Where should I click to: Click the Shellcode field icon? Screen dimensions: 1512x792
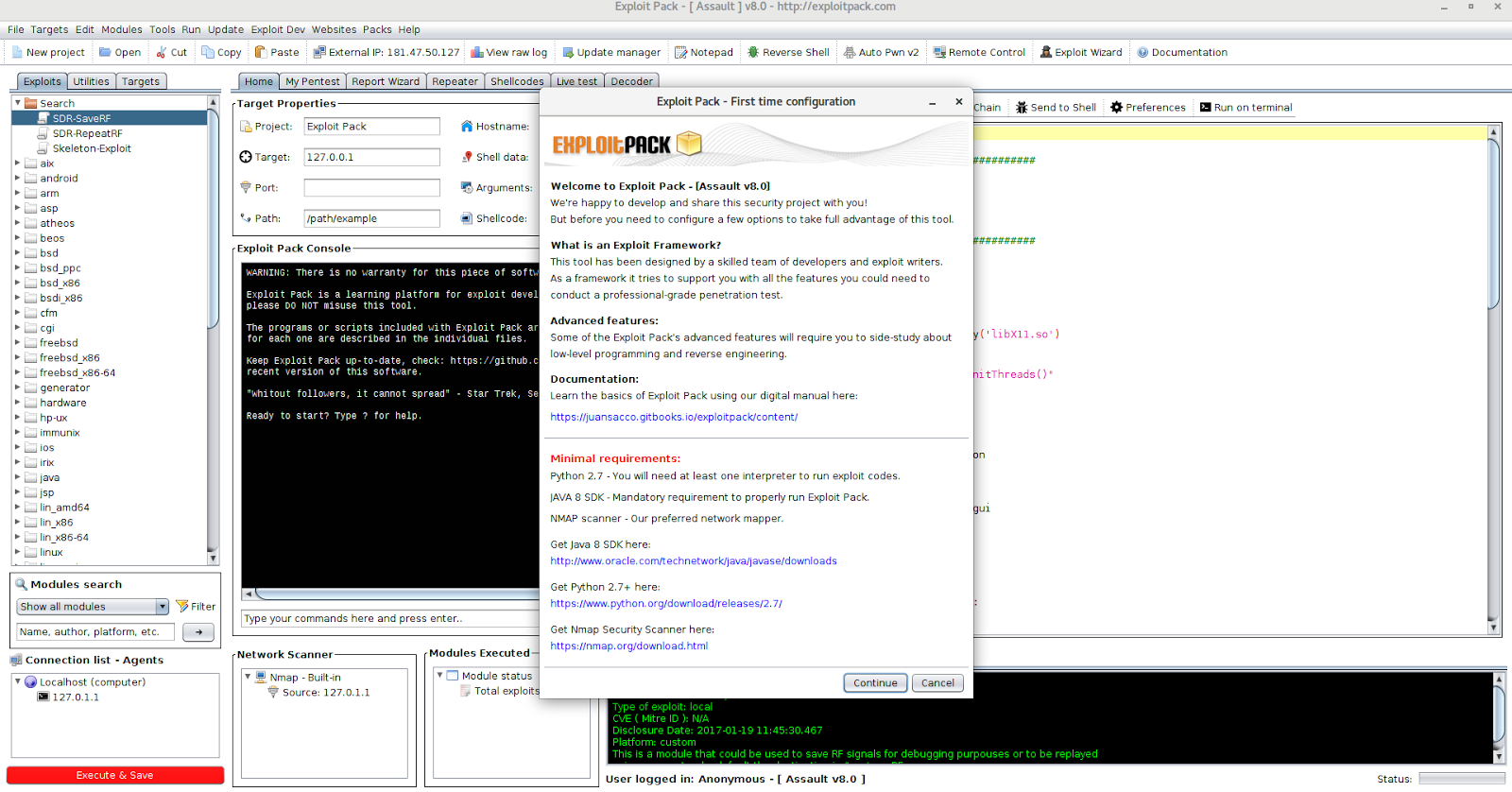(x=467, y=218)
